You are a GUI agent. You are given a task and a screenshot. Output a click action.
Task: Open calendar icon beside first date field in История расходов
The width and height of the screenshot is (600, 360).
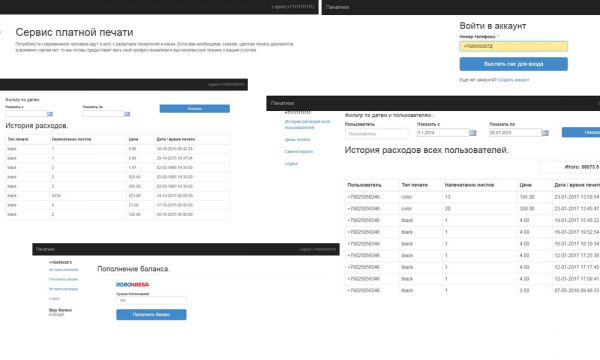tap(50, 114)
